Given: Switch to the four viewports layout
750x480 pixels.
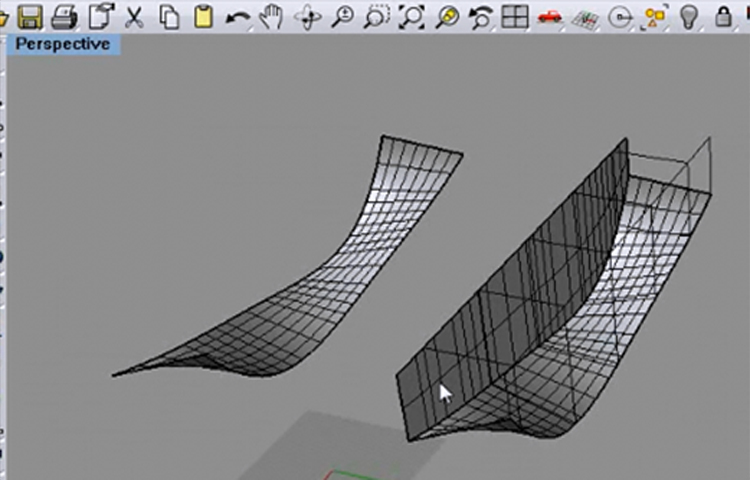Looking at the screenshot, I should click(514, 16).
